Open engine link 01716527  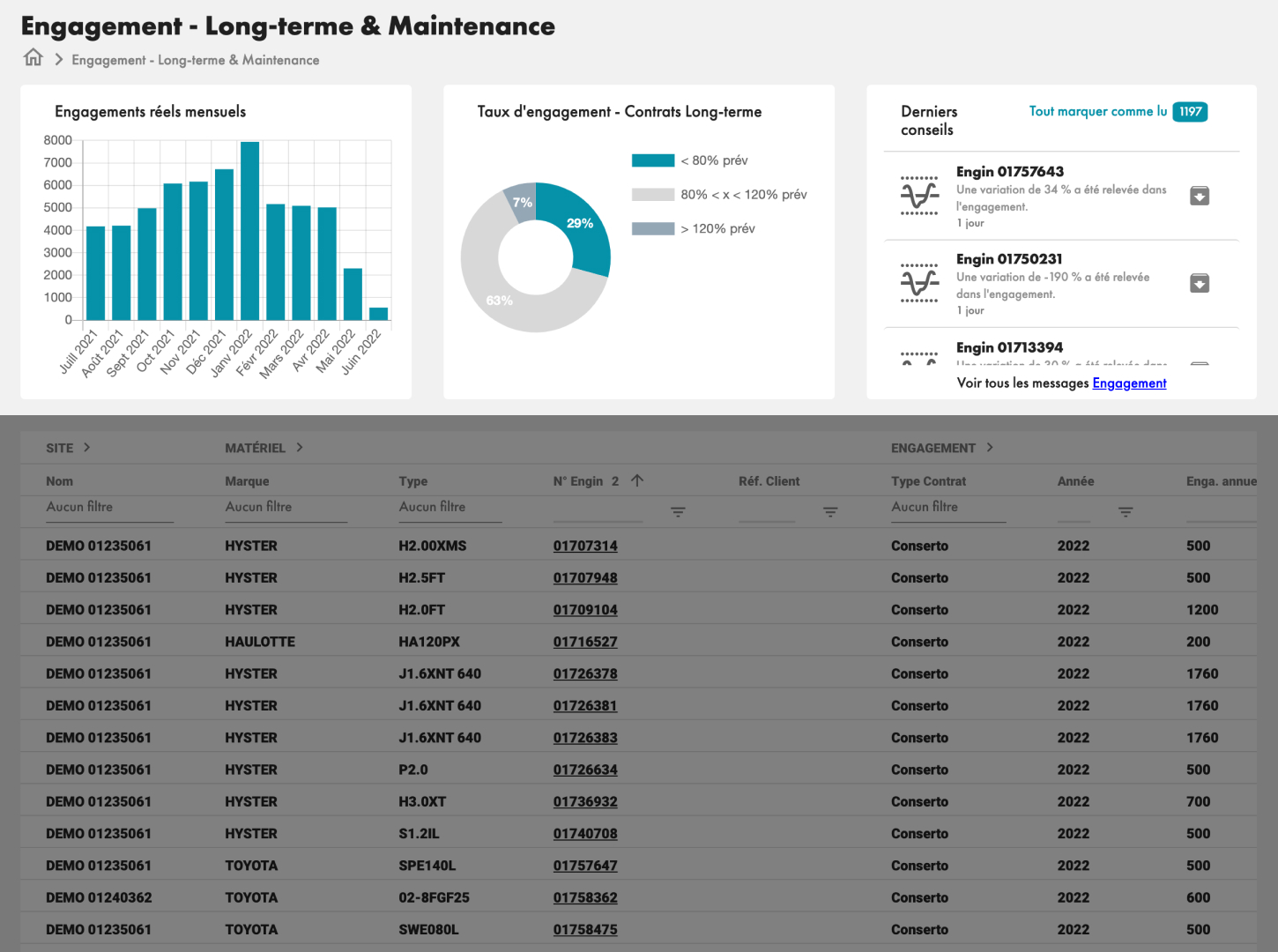tap(585, 642)
